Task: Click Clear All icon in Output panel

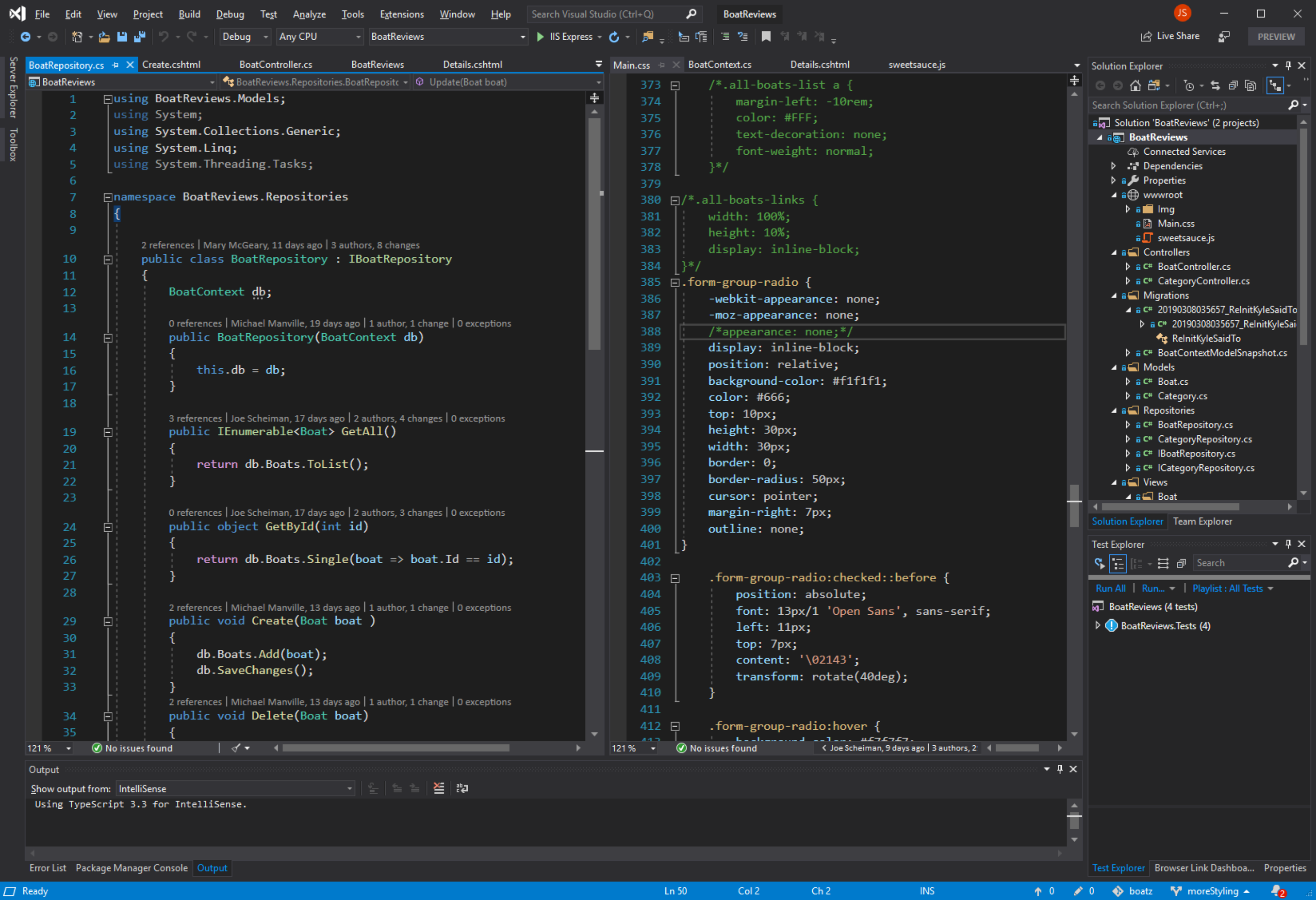Action: tap(439, 789)
